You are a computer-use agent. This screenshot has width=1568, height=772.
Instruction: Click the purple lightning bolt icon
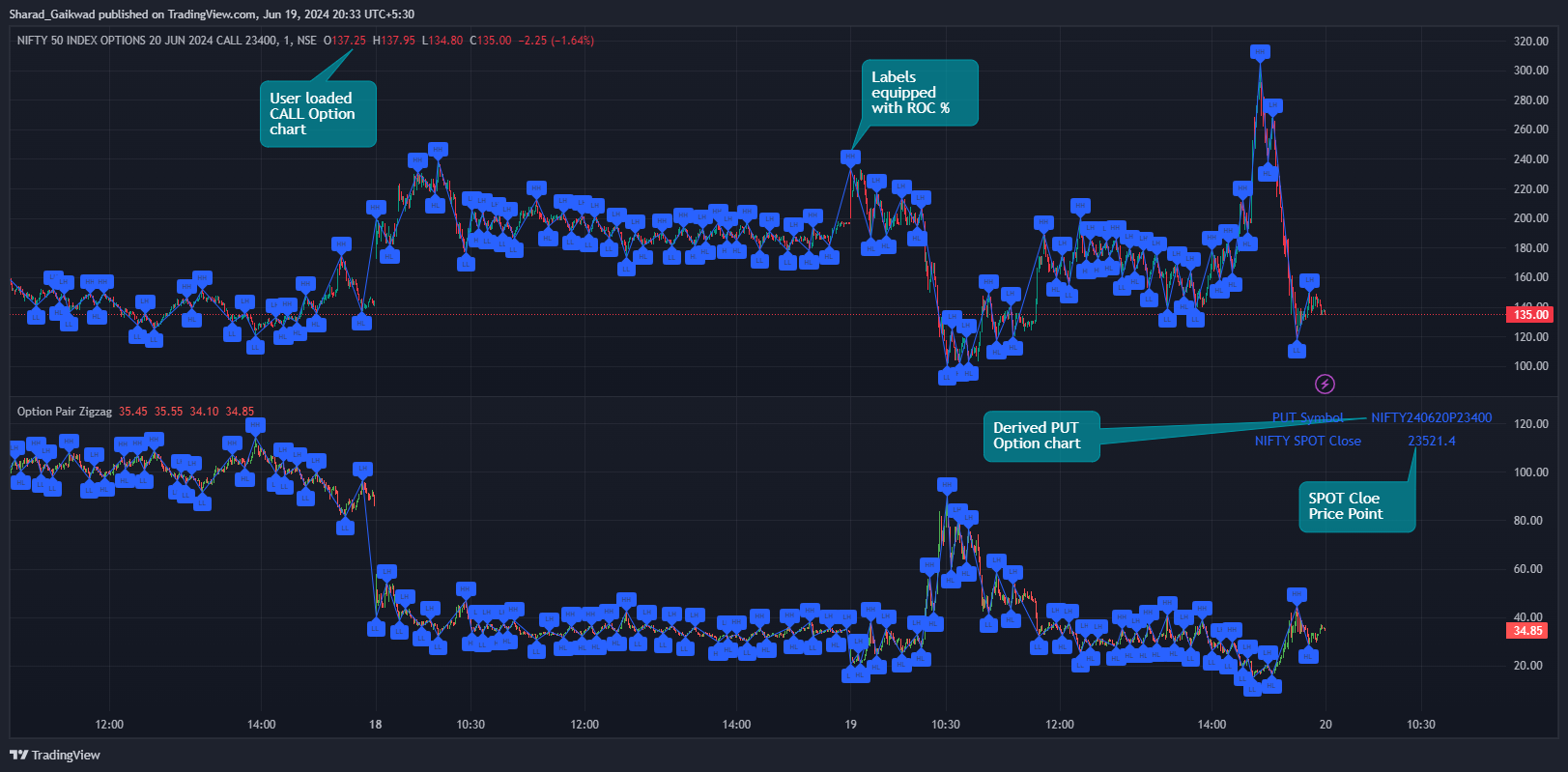click(x=1325, y=385)
